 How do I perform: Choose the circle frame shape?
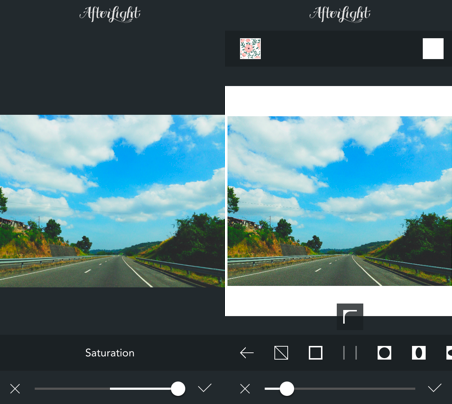coord(384,353)
